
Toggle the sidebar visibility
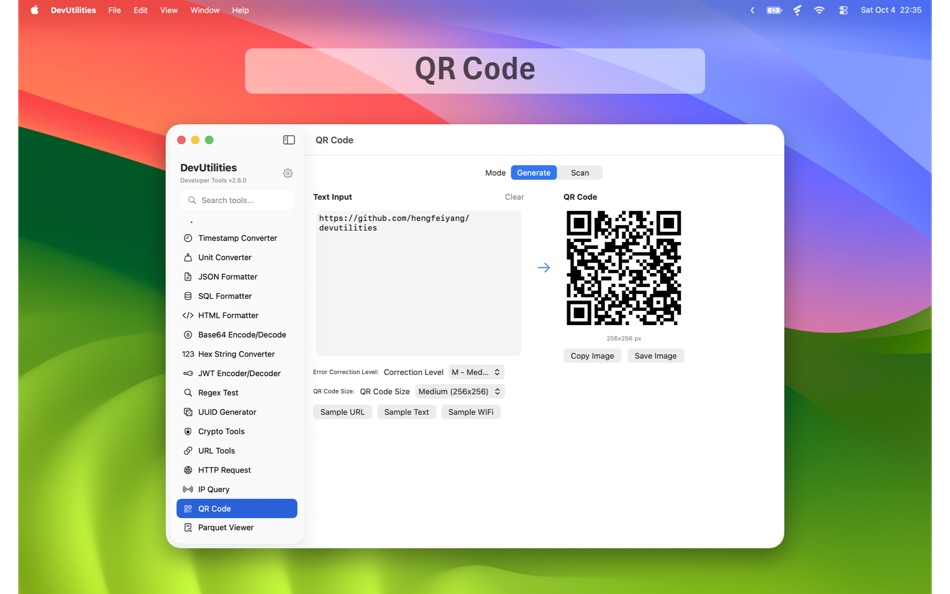click(289, 139)
